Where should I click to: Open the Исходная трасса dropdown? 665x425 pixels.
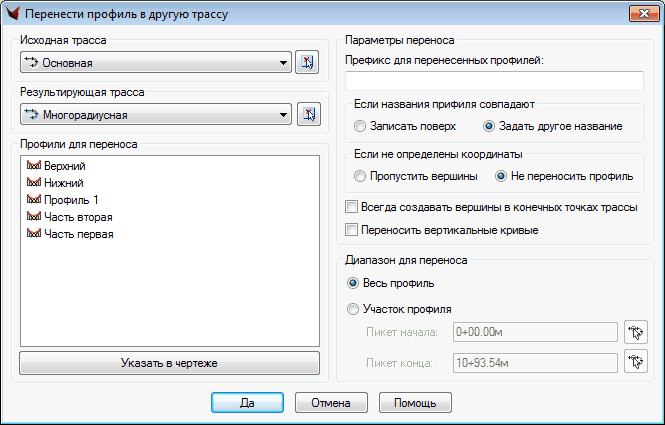coord(155,63)
